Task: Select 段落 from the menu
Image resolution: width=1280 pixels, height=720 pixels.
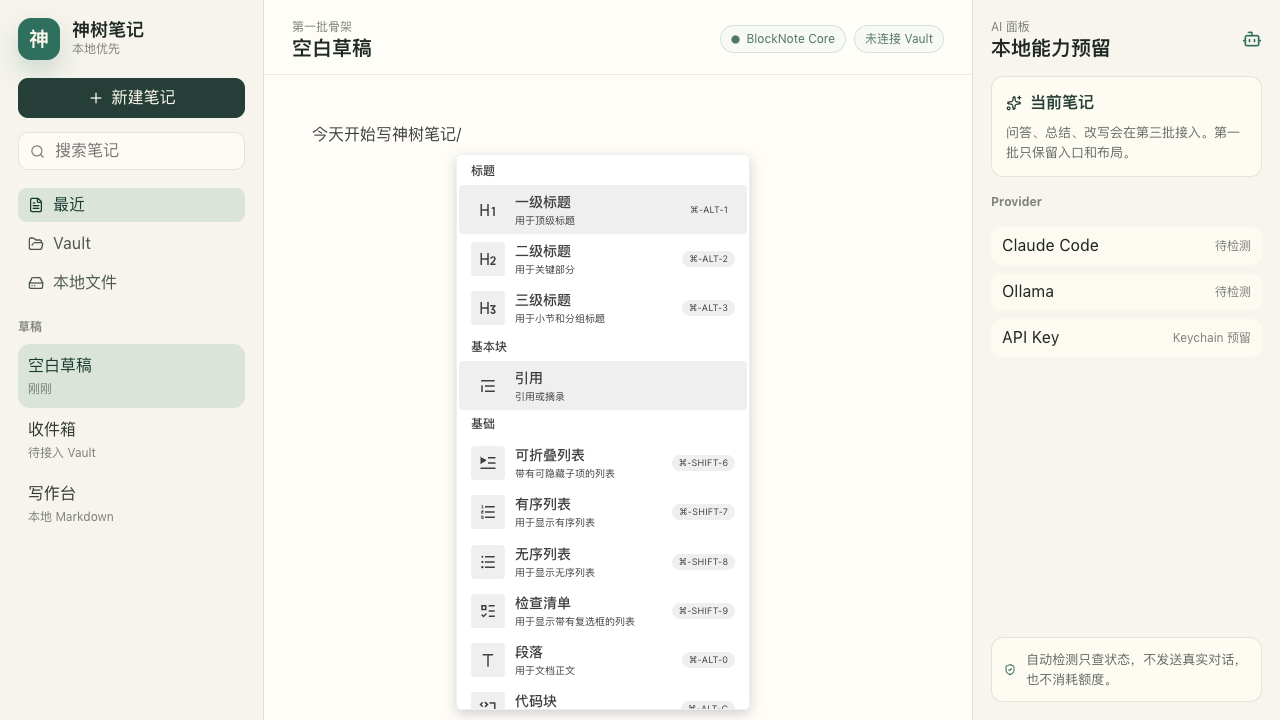Action: [x=603, y=660]
